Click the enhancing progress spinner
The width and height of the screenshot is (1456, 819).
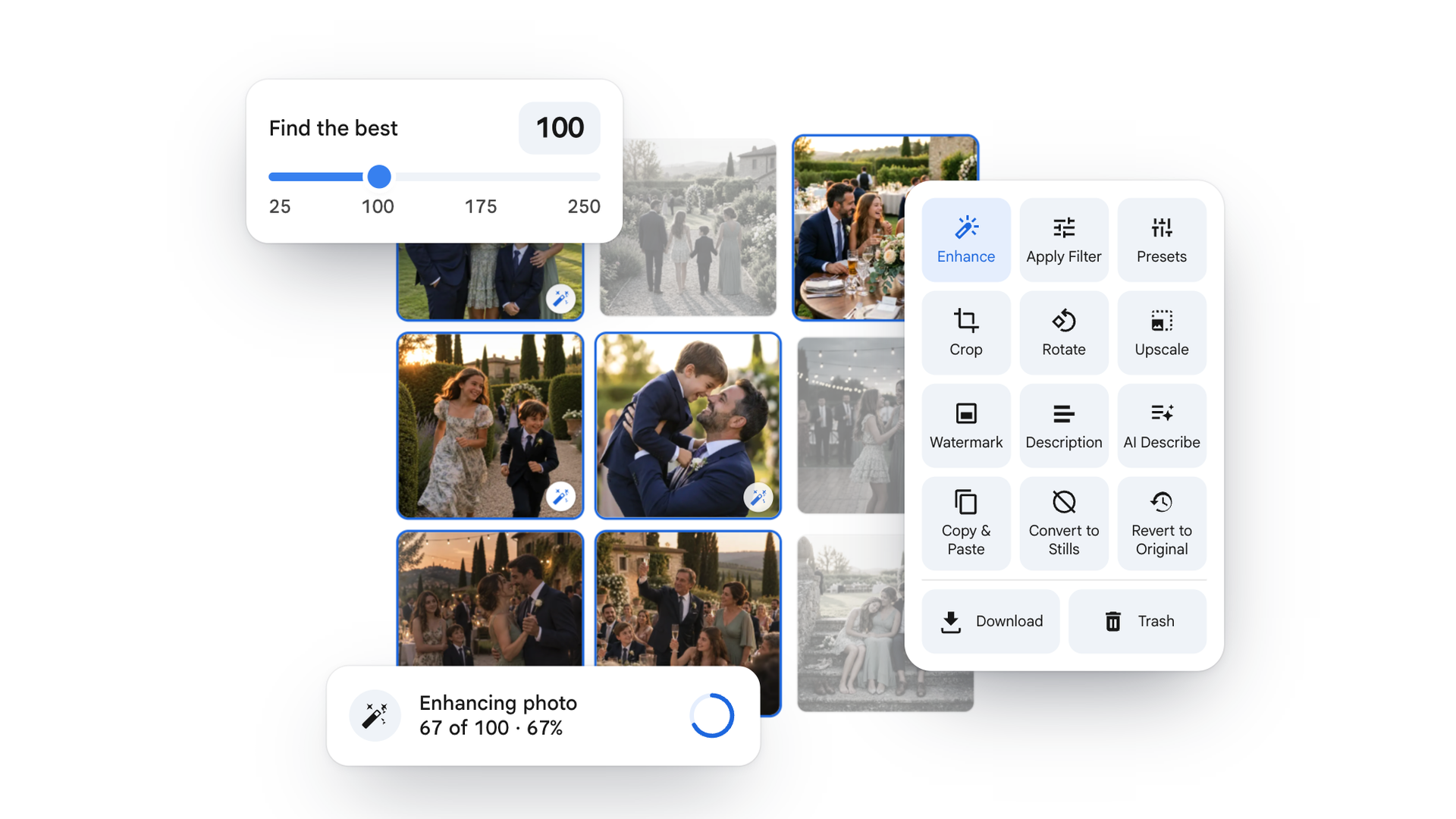tap(712, 715)
